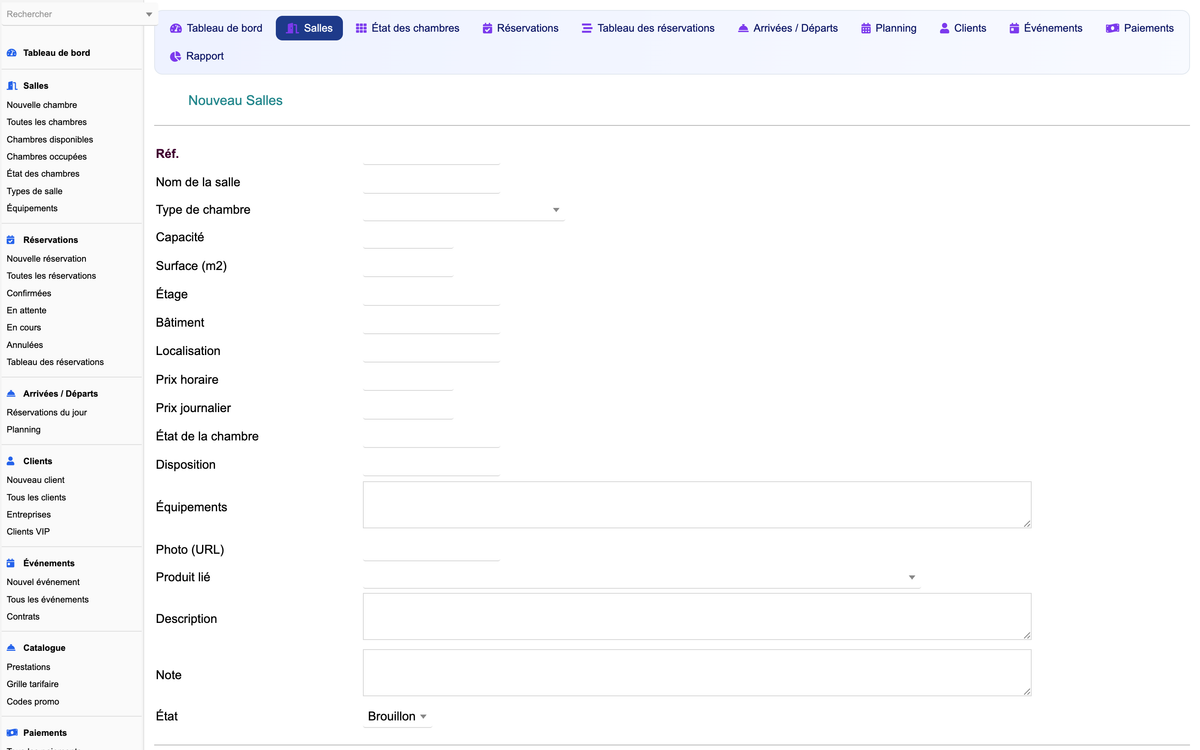Image resolution: width=1200 pixels, height=750 pixels.
Task: Click the Surface (m2) input field
Action: coord(408,266)
